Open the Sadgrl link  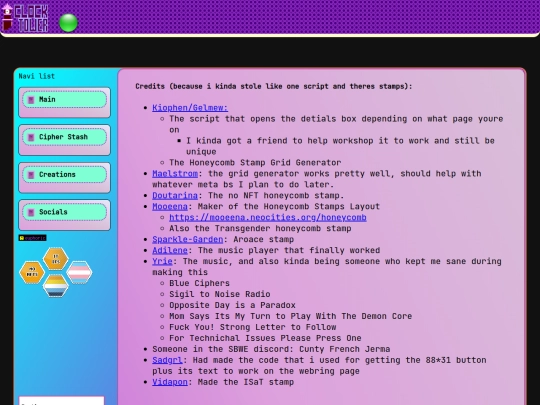[x=167, y=360]
